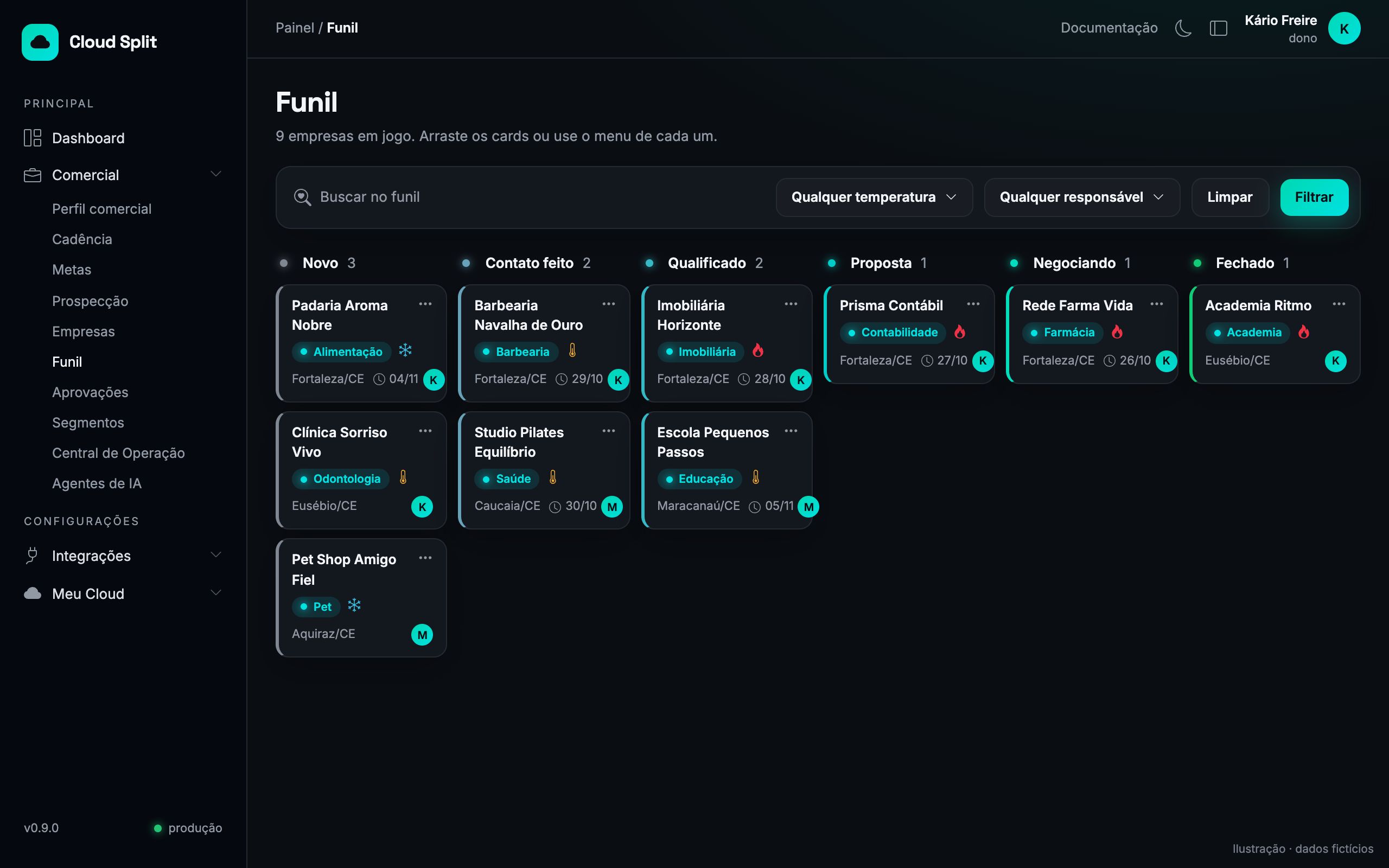1389x868 pixels.
Task: Click thermometer icon on Studio Pilates Equilíbrio
Action: (x=553, y=477)
